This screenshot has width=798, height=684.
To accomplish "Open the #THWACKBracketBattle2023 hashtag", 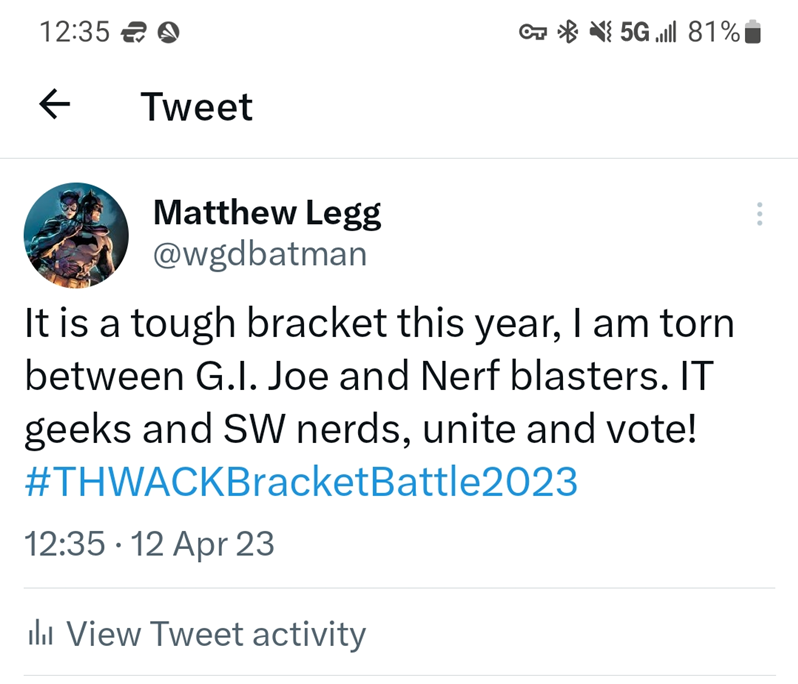I will [300, 482].
